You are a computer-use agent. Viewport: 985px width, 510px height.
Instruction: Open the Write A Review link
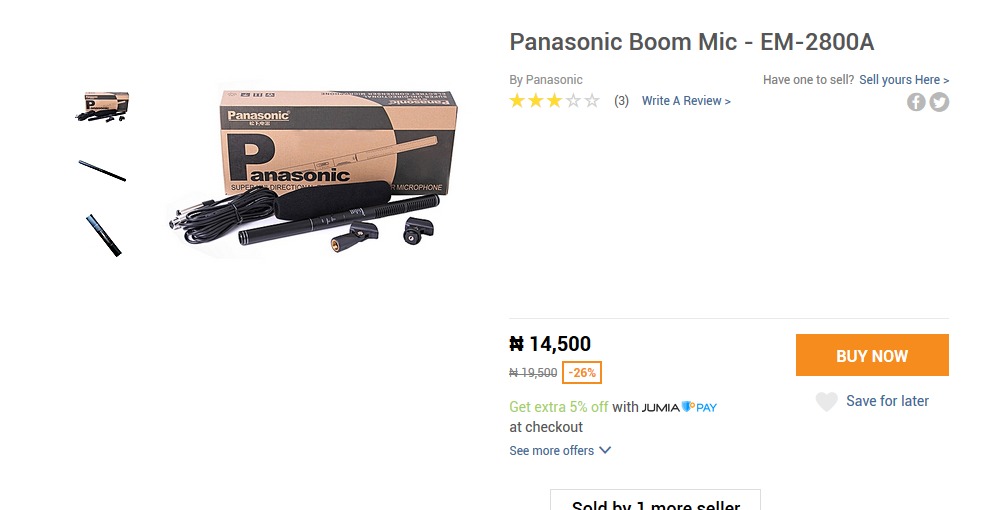point(686,101)
